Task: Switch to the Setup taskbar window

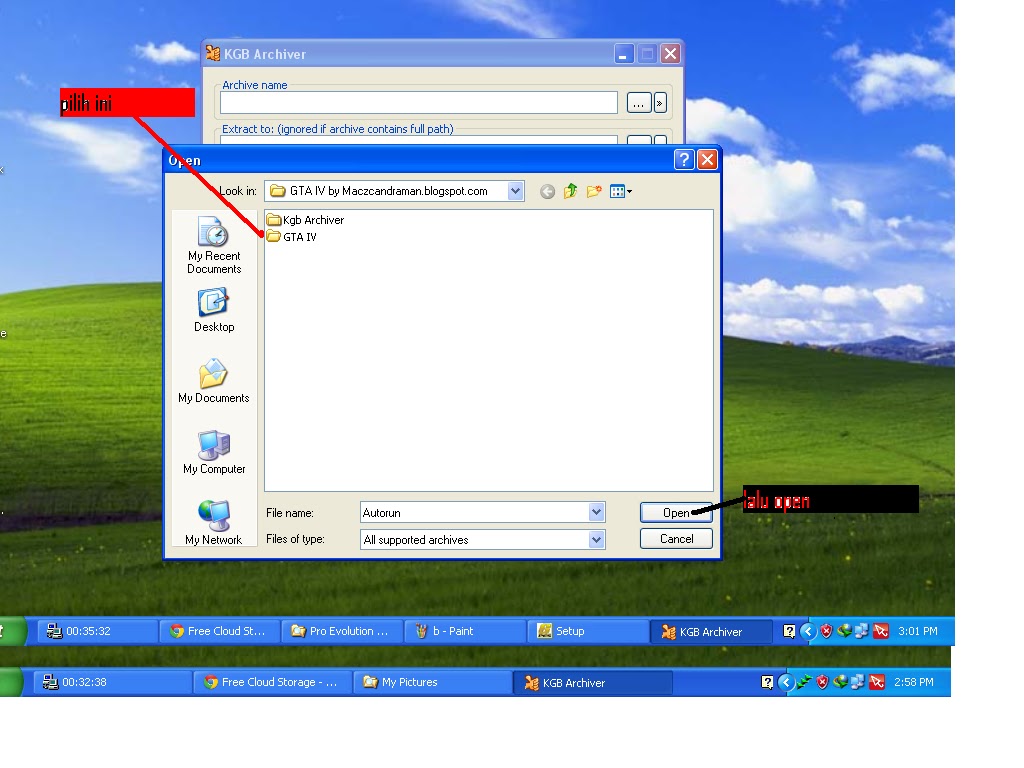Action: (587, 631)
